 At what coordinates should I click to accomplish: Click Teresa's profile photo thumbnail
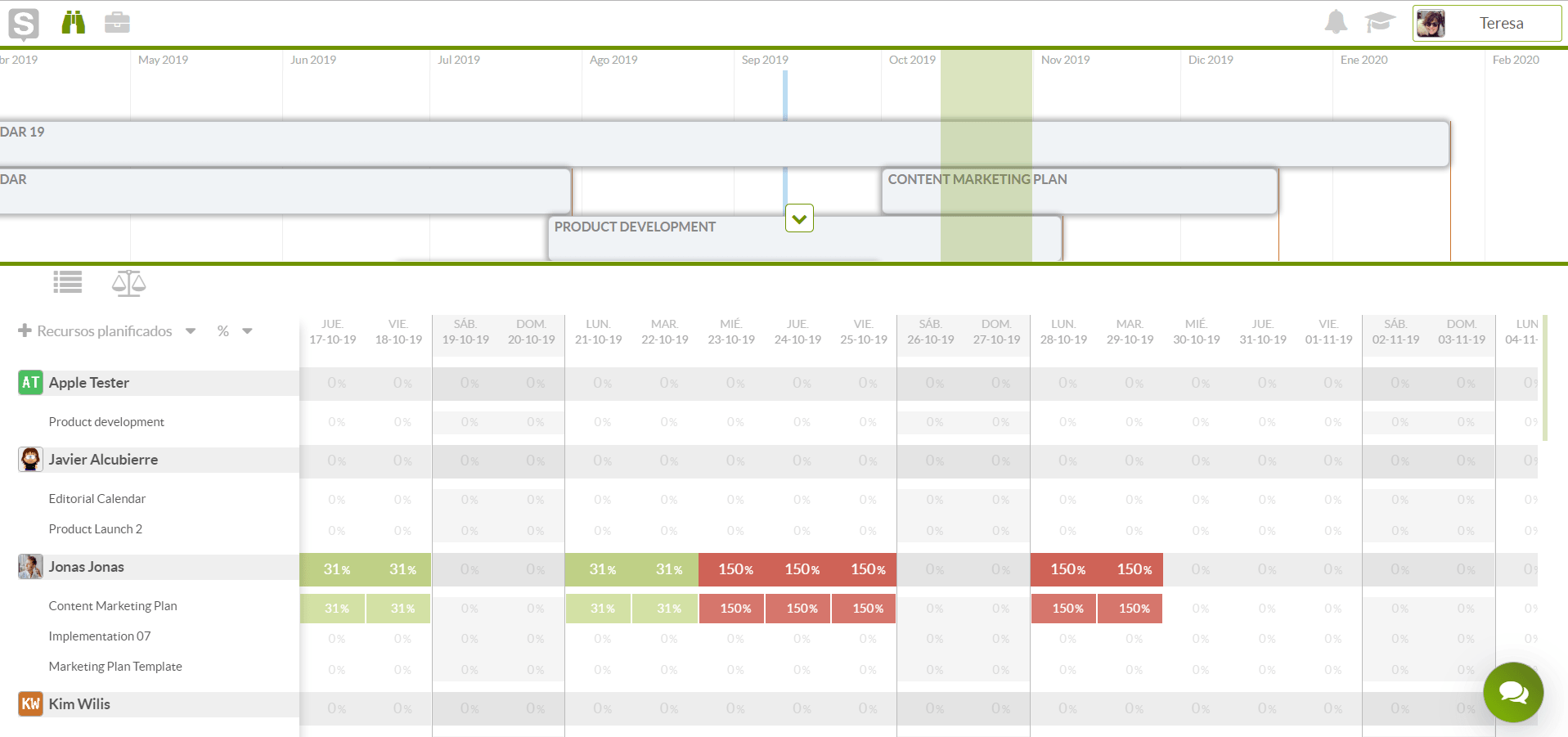point(1431,23)
